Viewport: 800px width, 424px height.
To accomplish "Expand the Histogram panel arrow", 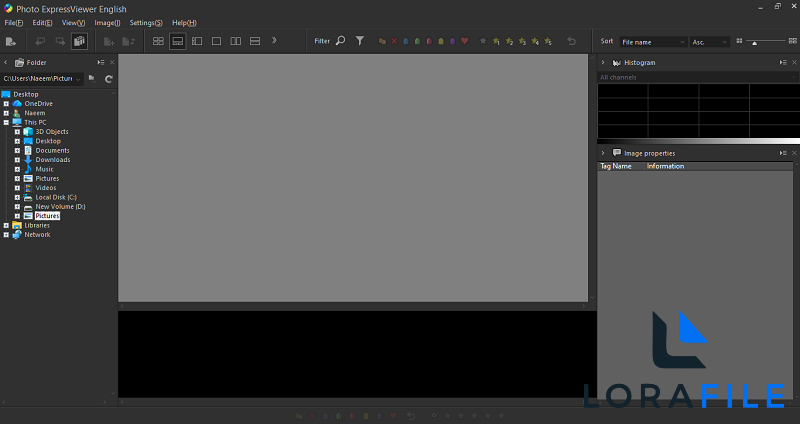I will click(x=603, y=62).
